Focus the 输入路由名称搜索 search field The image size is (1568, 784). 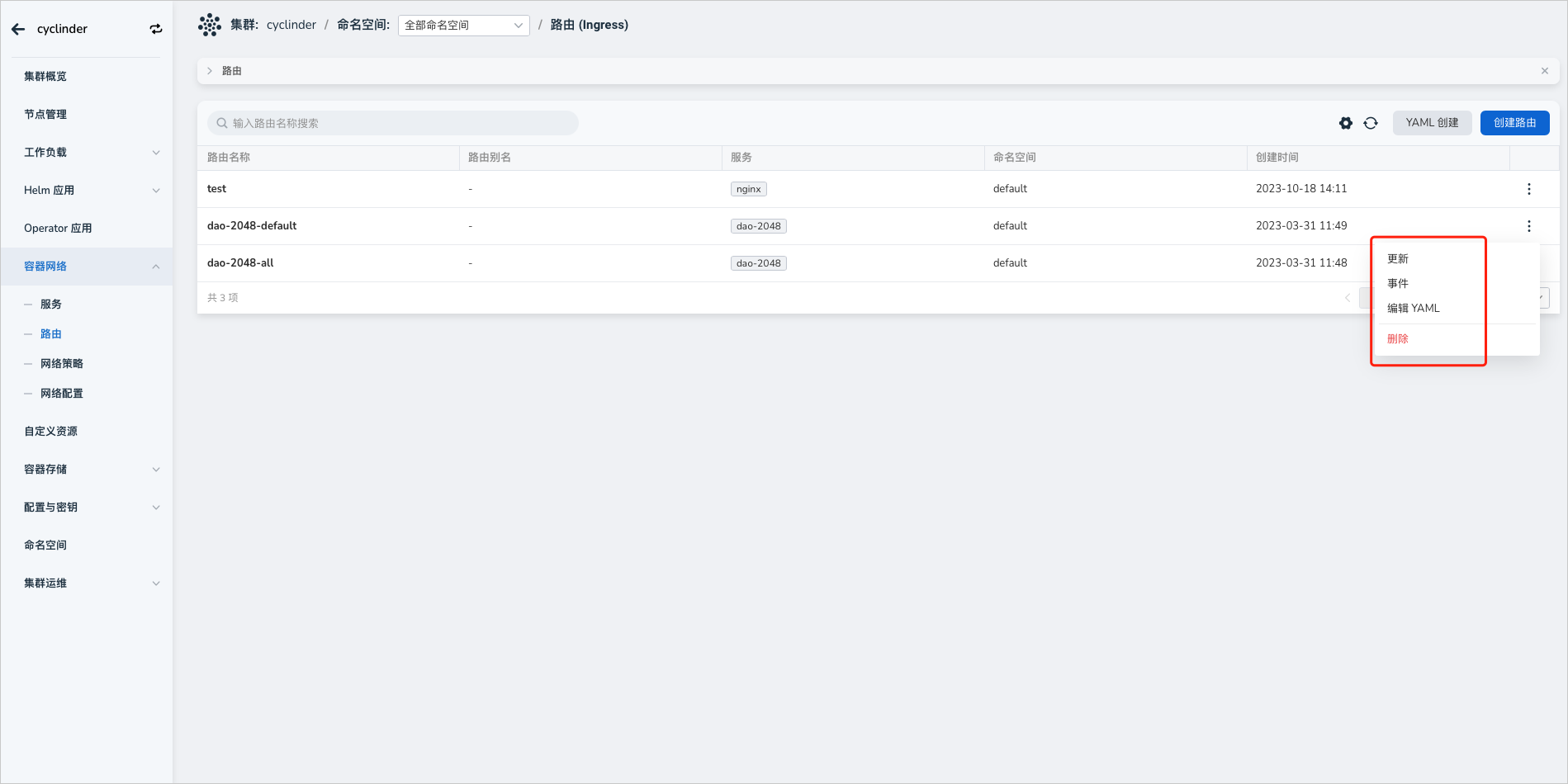(x=393, y=123)
